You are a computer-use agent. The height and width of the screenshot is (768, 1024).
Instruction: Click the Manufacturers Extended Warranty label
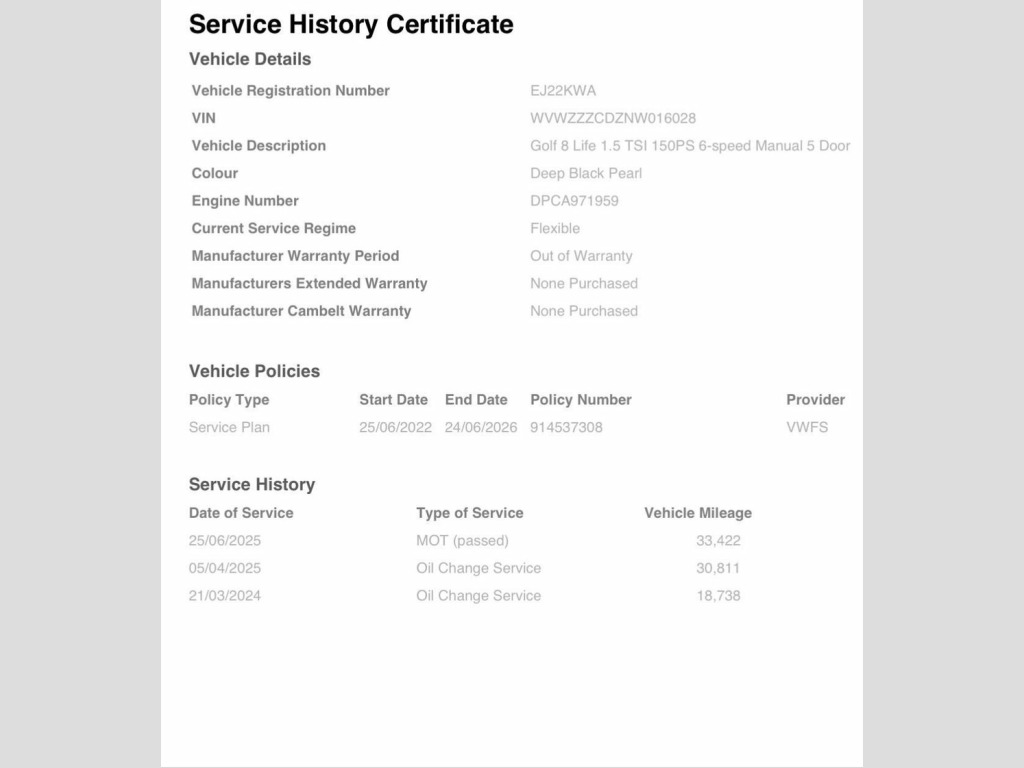pos(309,283)
